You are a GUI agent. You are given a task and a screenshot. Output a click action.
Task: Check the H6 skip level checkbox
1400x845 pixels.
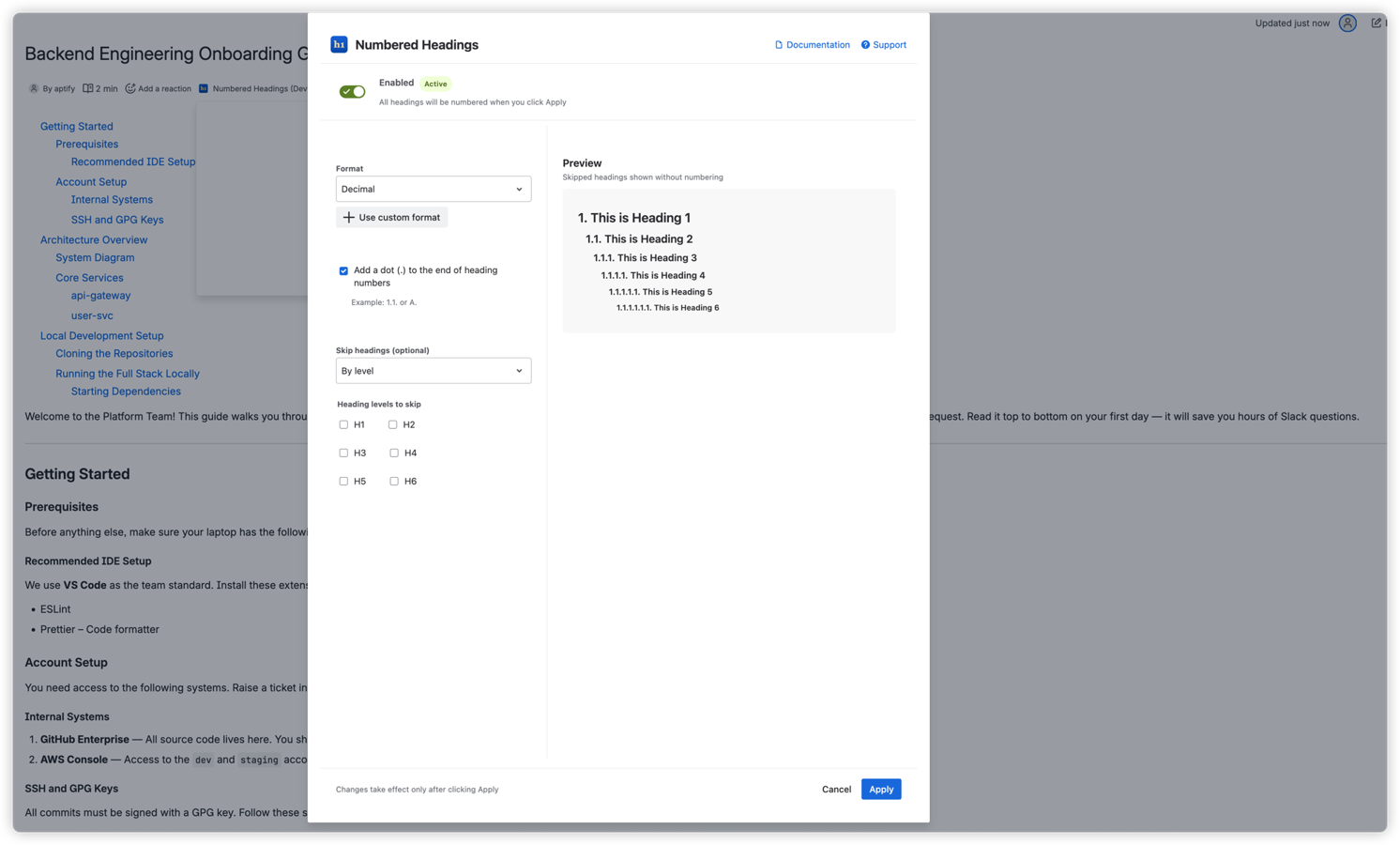pos(393,481)
